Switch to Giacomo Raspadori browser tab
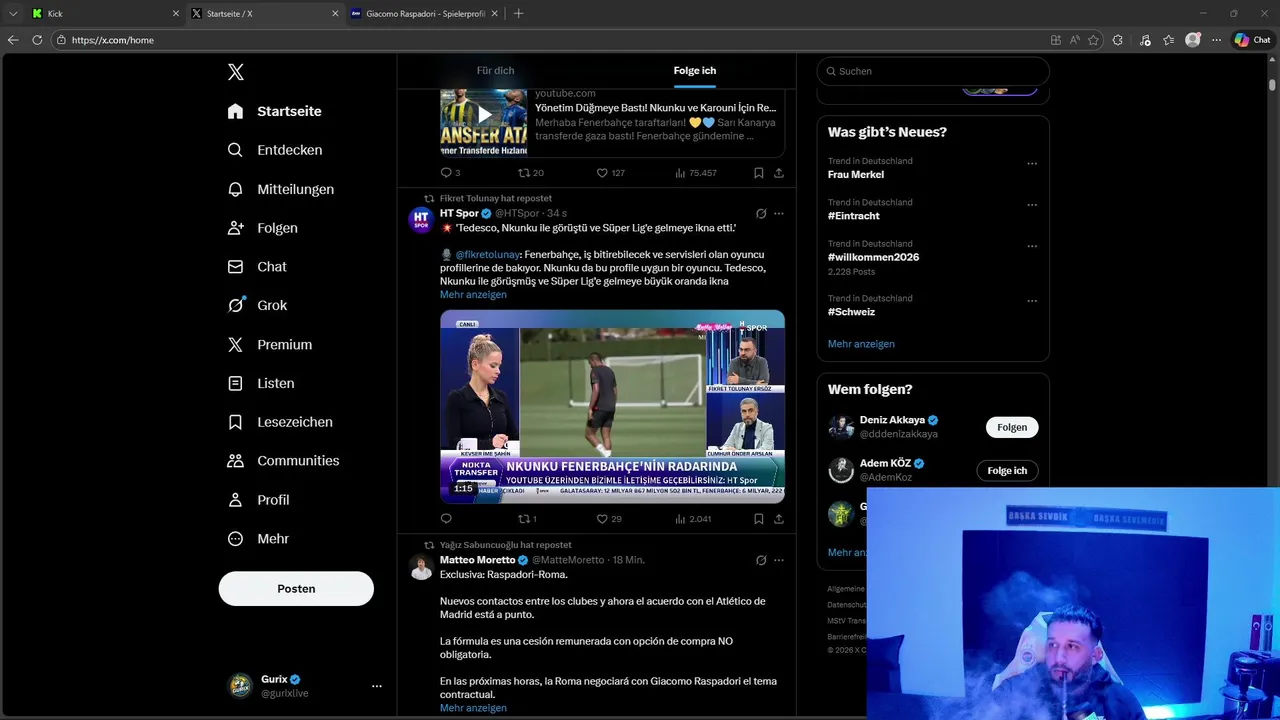The height and width of the screenshot is (720, 1280). [x=424, y=13]
